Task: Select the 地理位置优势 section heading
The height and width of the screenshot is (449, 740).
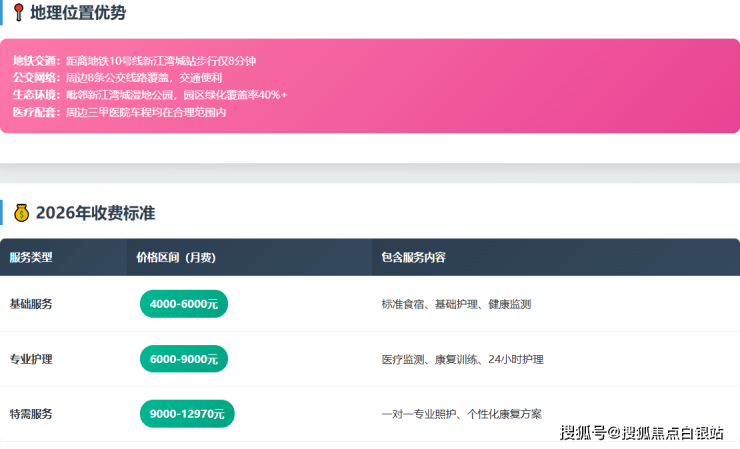Action: 78,13
